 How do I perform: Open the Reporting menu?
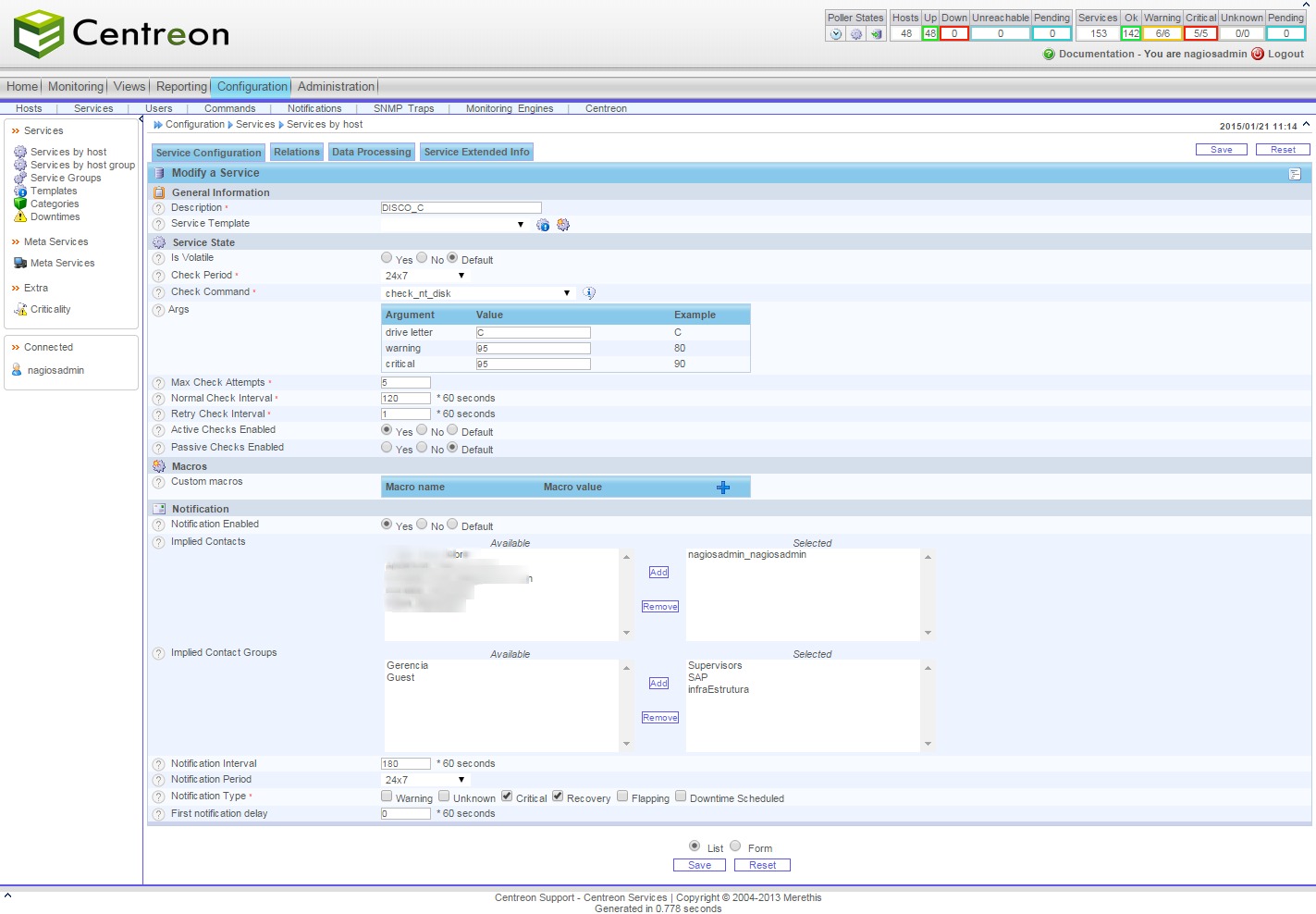[x=181, y=87]
